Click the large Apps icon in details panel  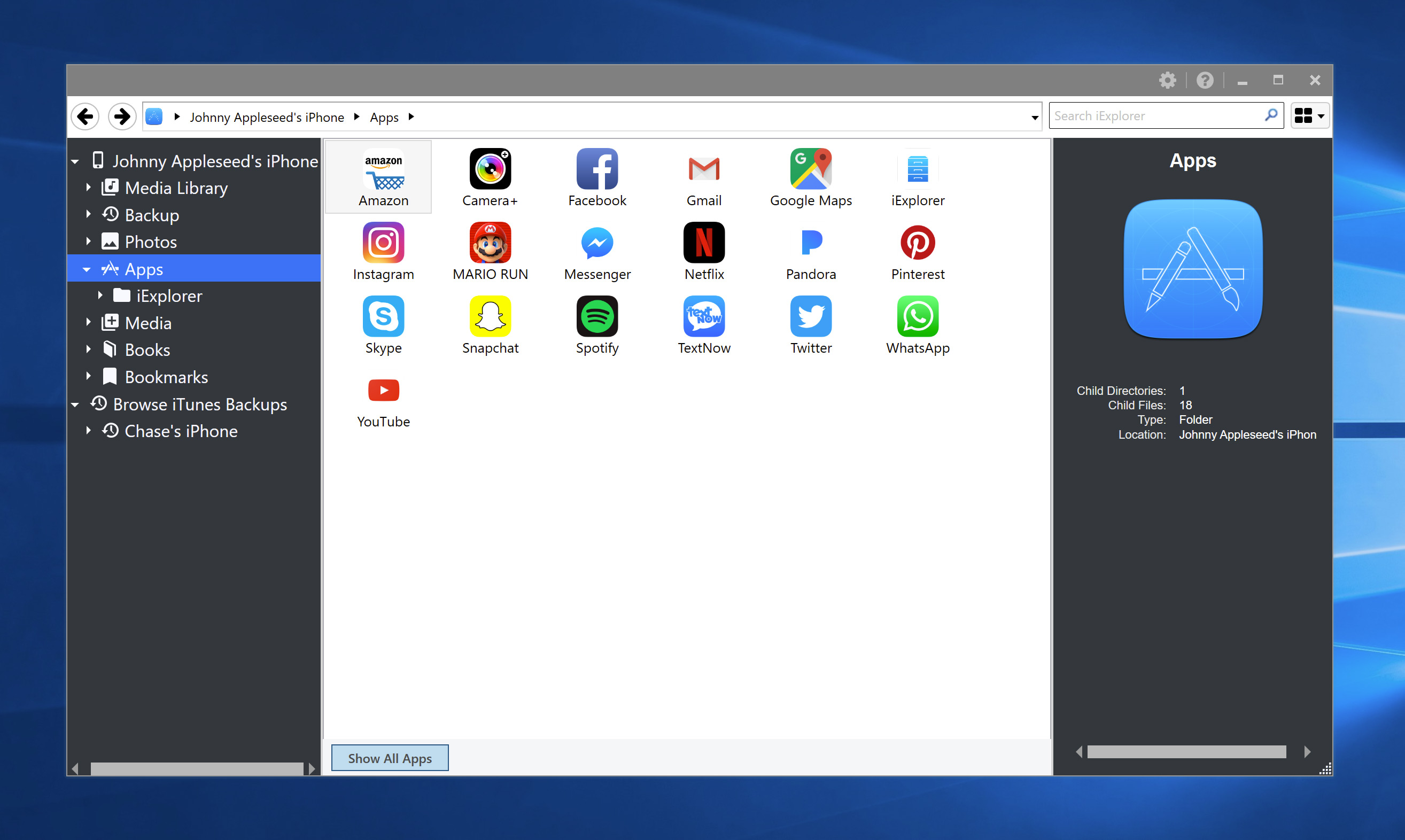tap(1193, 269)
